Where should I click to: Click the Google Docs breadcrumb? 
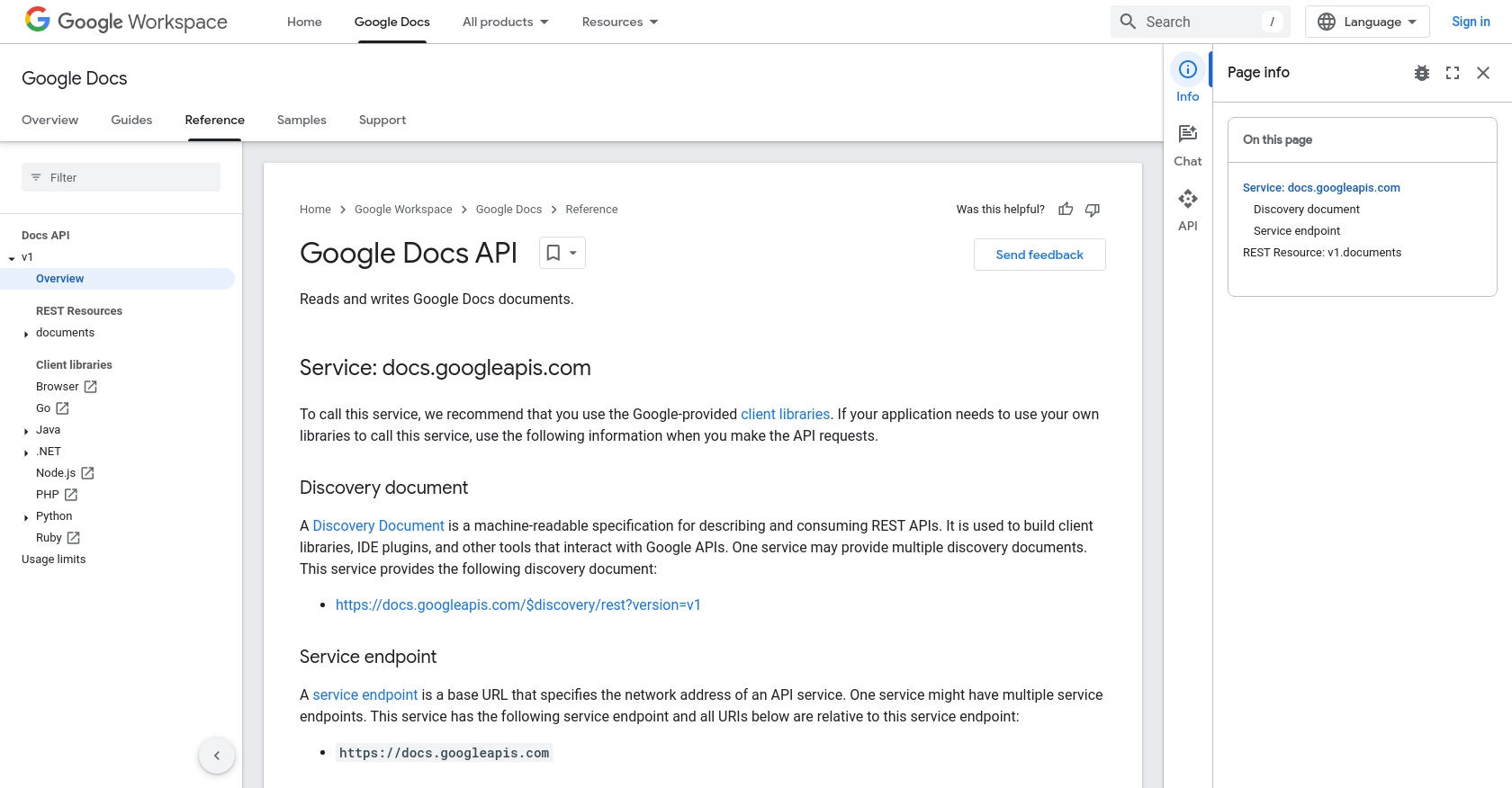pyautogui.click(x=508, y=210)
